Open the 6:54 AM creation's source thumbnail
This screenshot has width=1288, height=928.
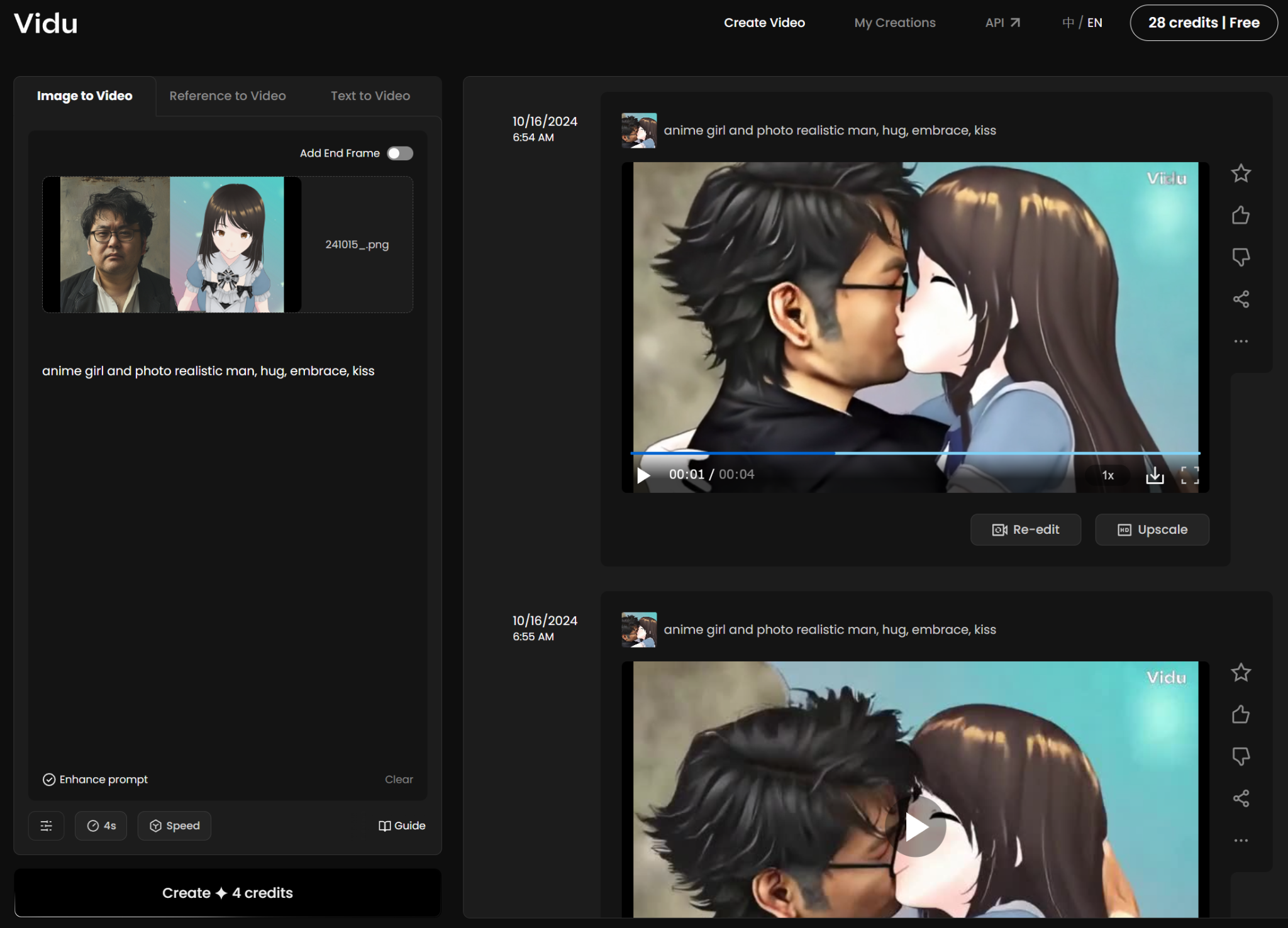pos(639,130)
